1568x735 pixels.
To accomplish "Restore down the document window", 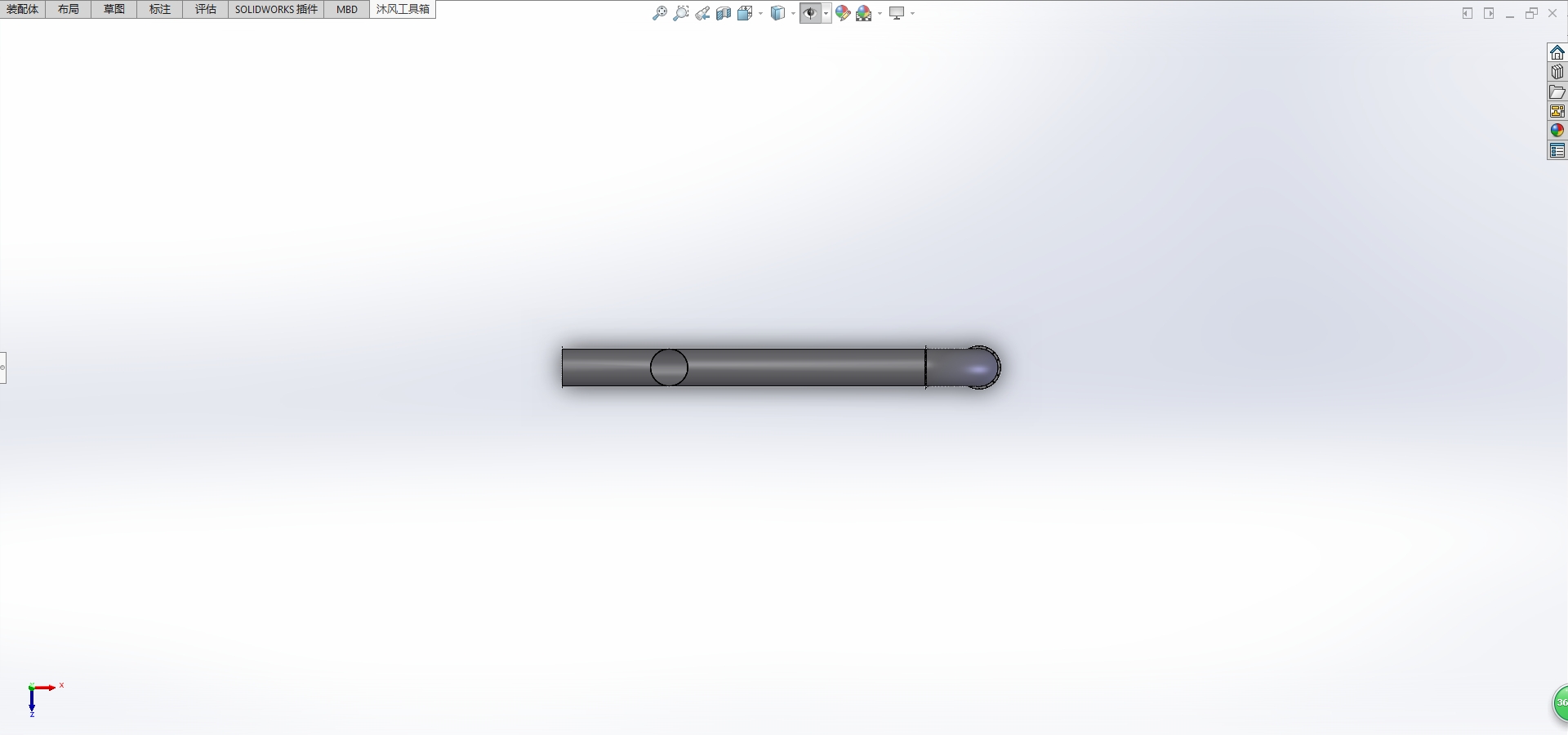I will tap(1531, 13).
